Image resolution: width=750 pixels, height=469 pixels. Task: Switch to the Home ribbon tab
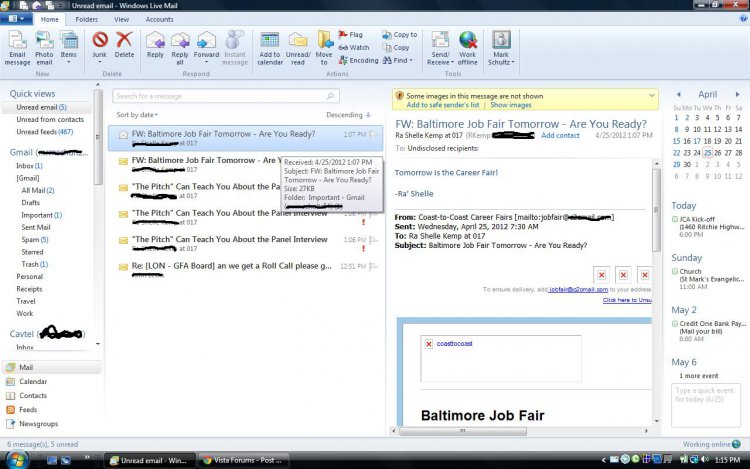coord(49,19)
